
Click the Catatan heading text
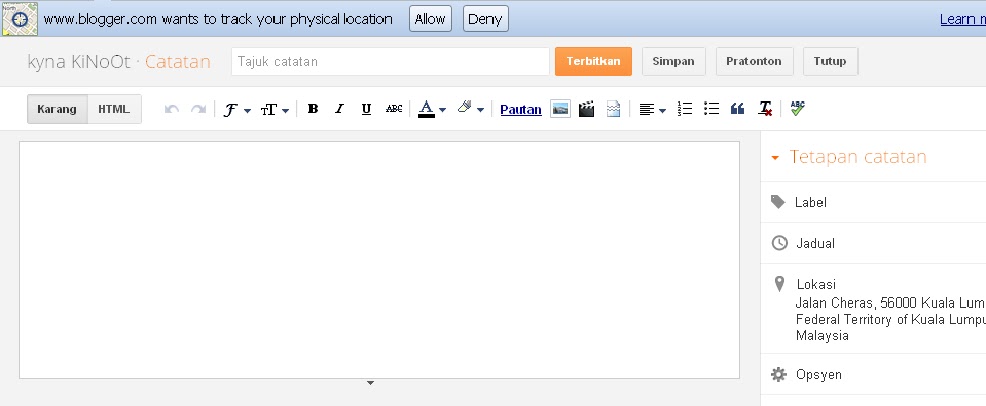178,62
